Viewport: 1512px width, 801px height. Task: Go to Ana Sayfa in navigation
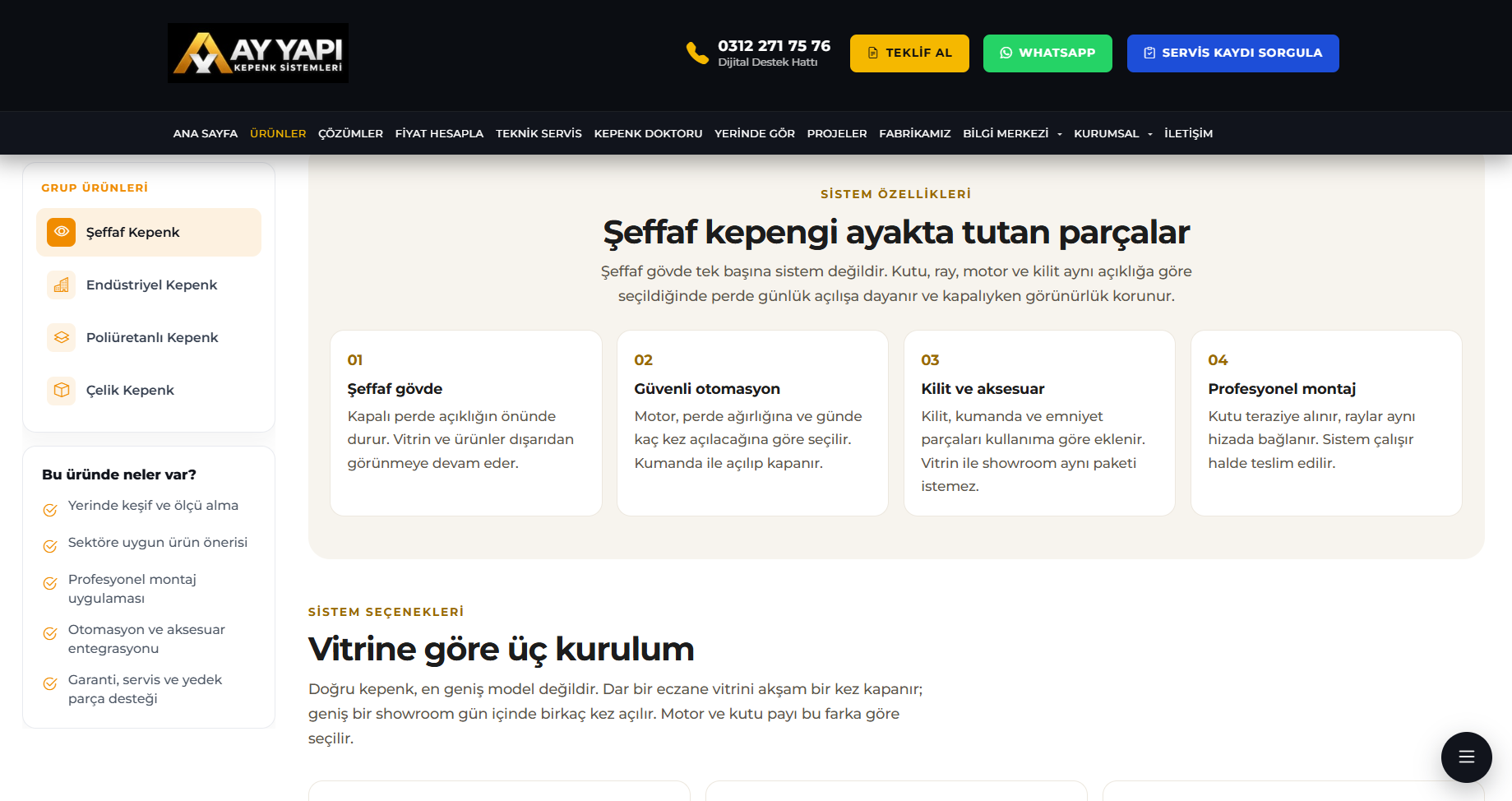coord(206,133)
